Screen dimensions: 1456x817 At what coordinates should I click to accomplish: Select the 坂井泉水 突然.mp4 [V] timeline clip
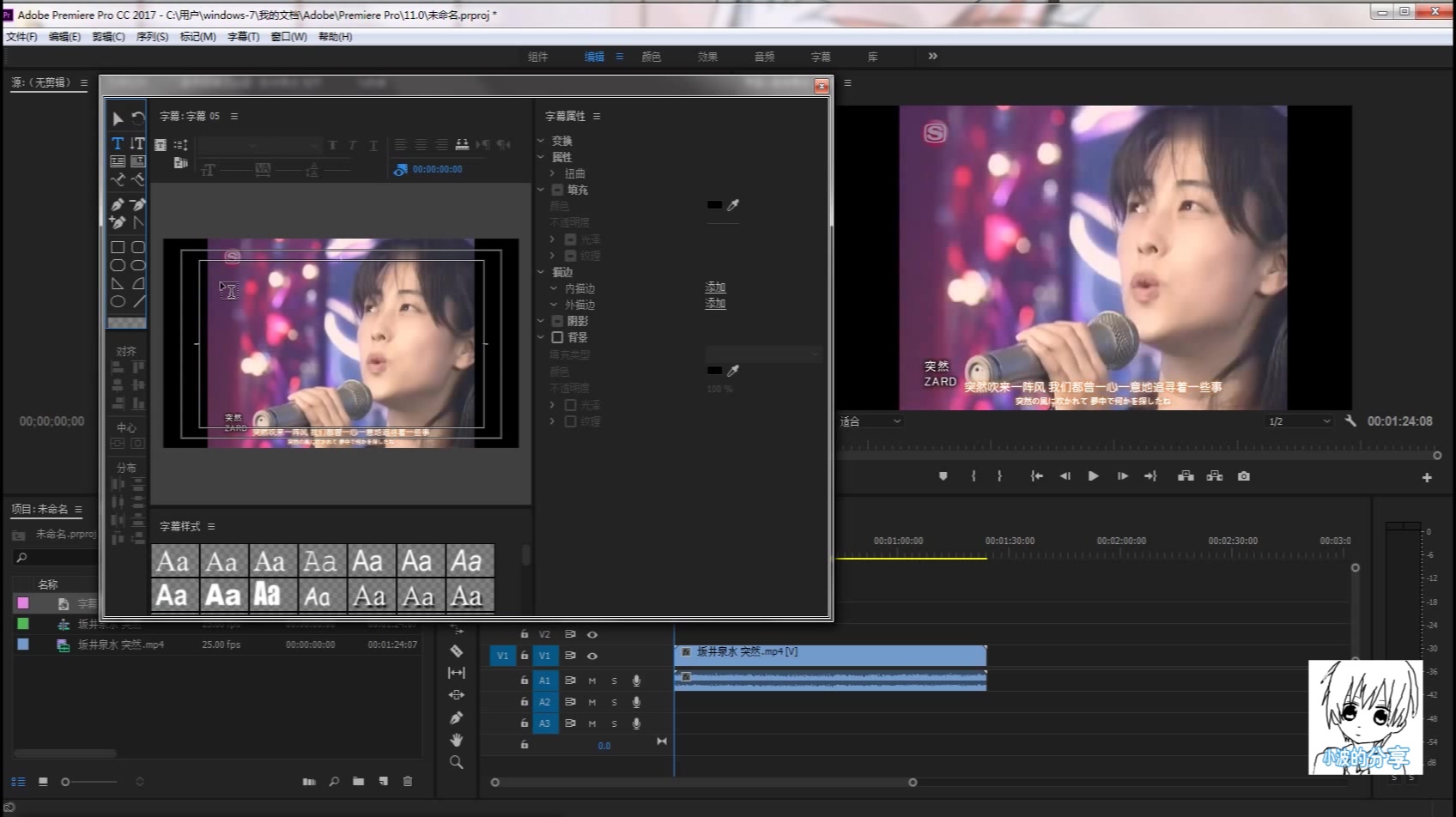coord(830,656)
